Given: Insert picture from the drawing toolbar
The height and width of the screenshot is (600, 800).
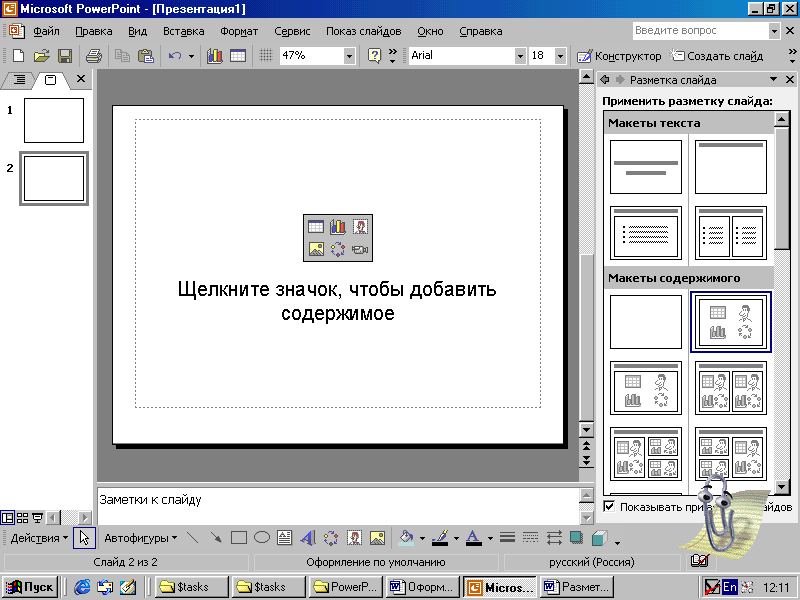Looking at the screenshot, I should pos(377,538).
